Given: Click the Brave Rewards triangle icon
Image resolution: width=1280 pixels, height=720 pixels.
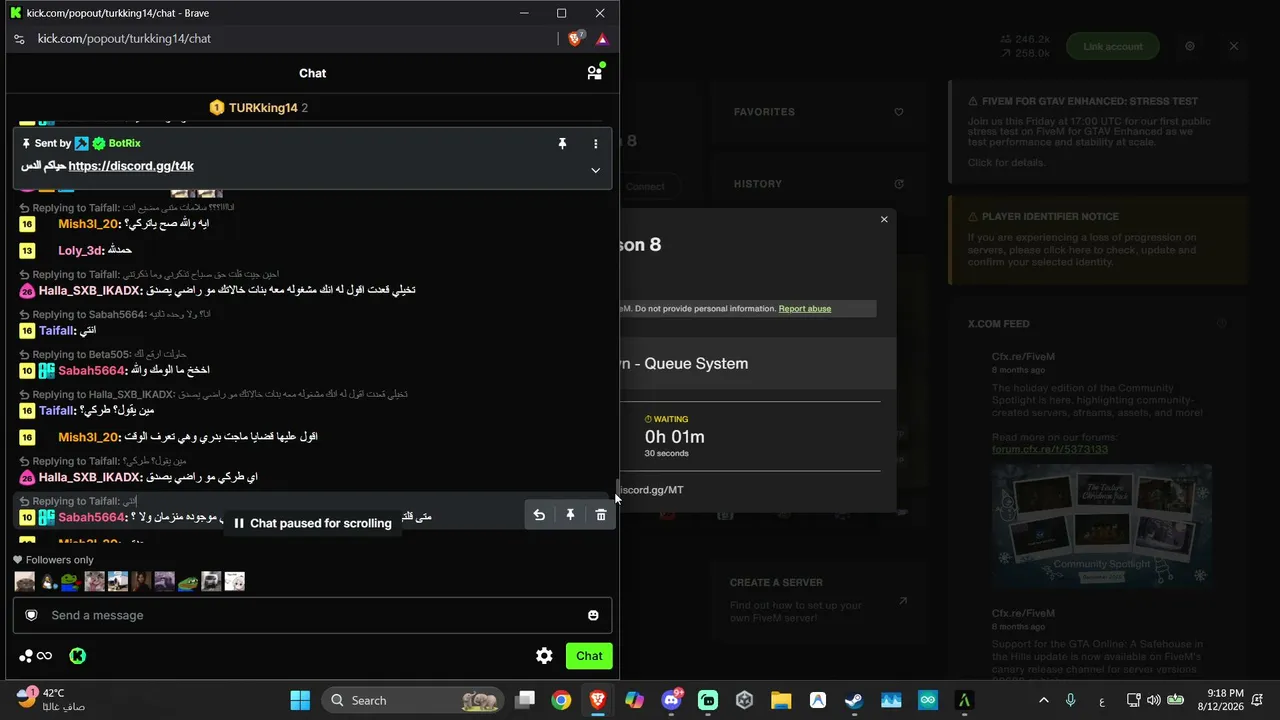Looking at the screenshot, I should pyautogui.click(x=602, y=39).
